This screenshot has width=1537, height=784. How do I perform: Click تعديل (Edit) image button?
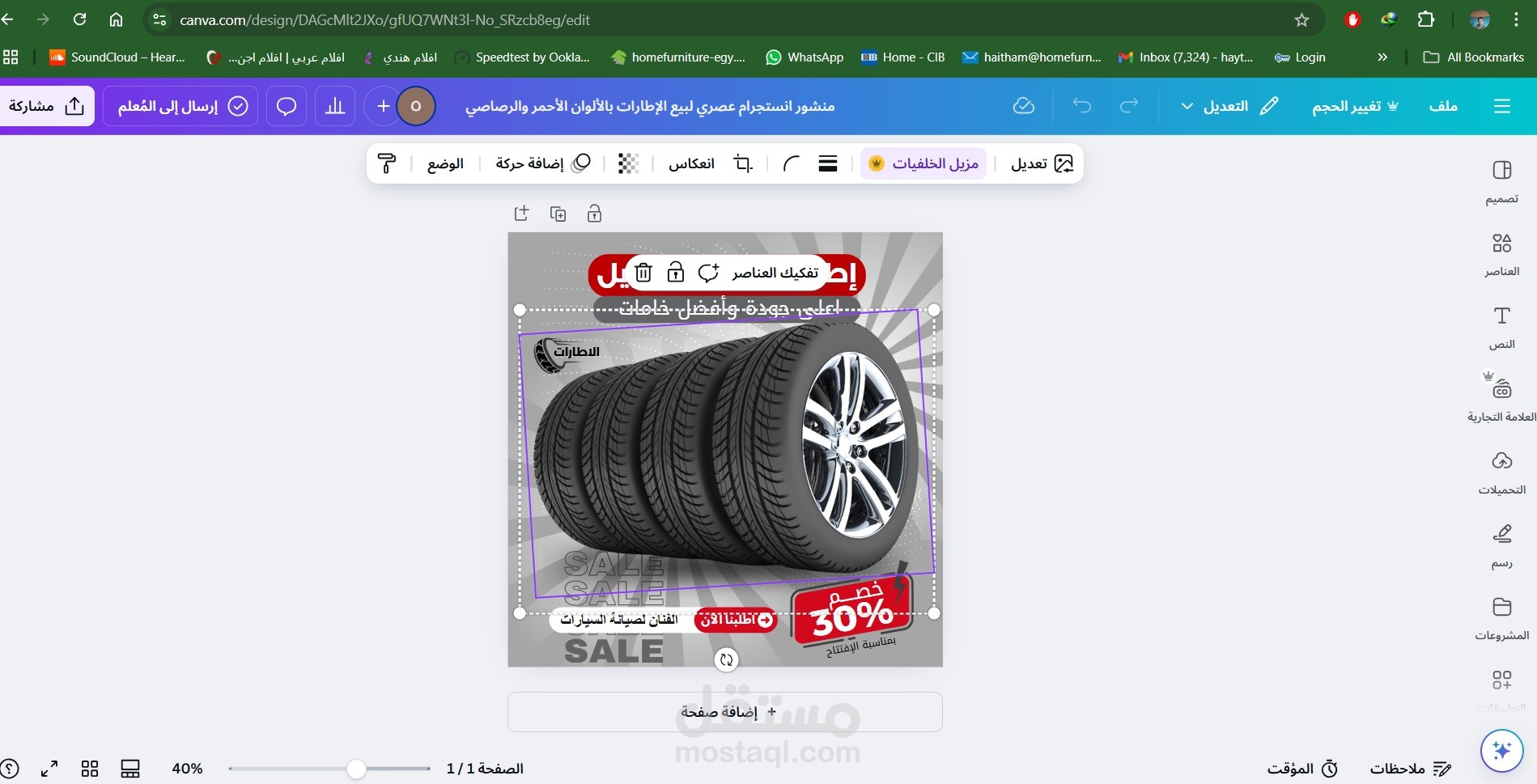[x=1042, y=163]
